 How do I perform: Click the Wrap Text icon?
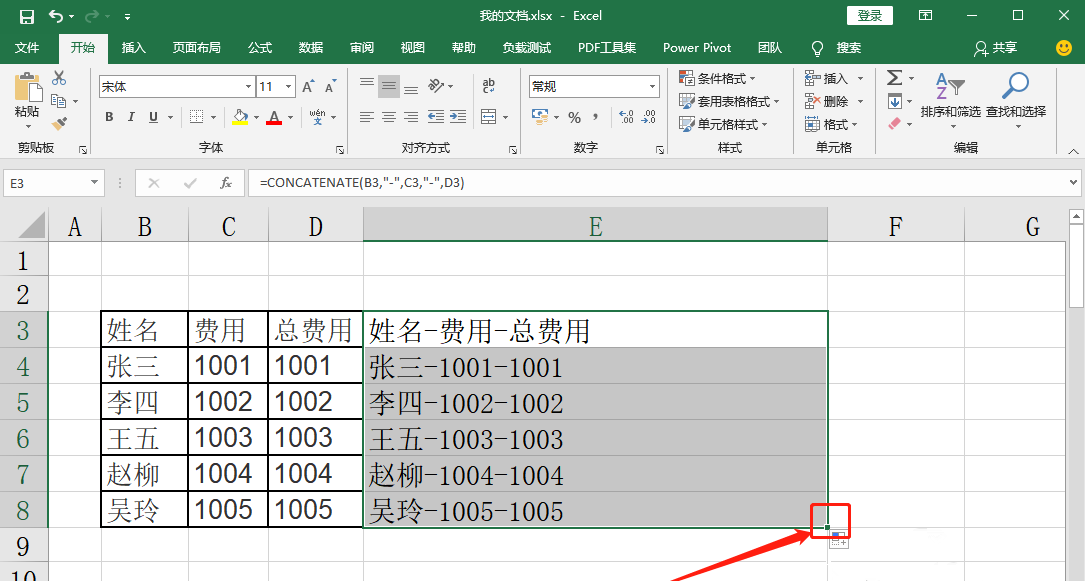[489, 86]
